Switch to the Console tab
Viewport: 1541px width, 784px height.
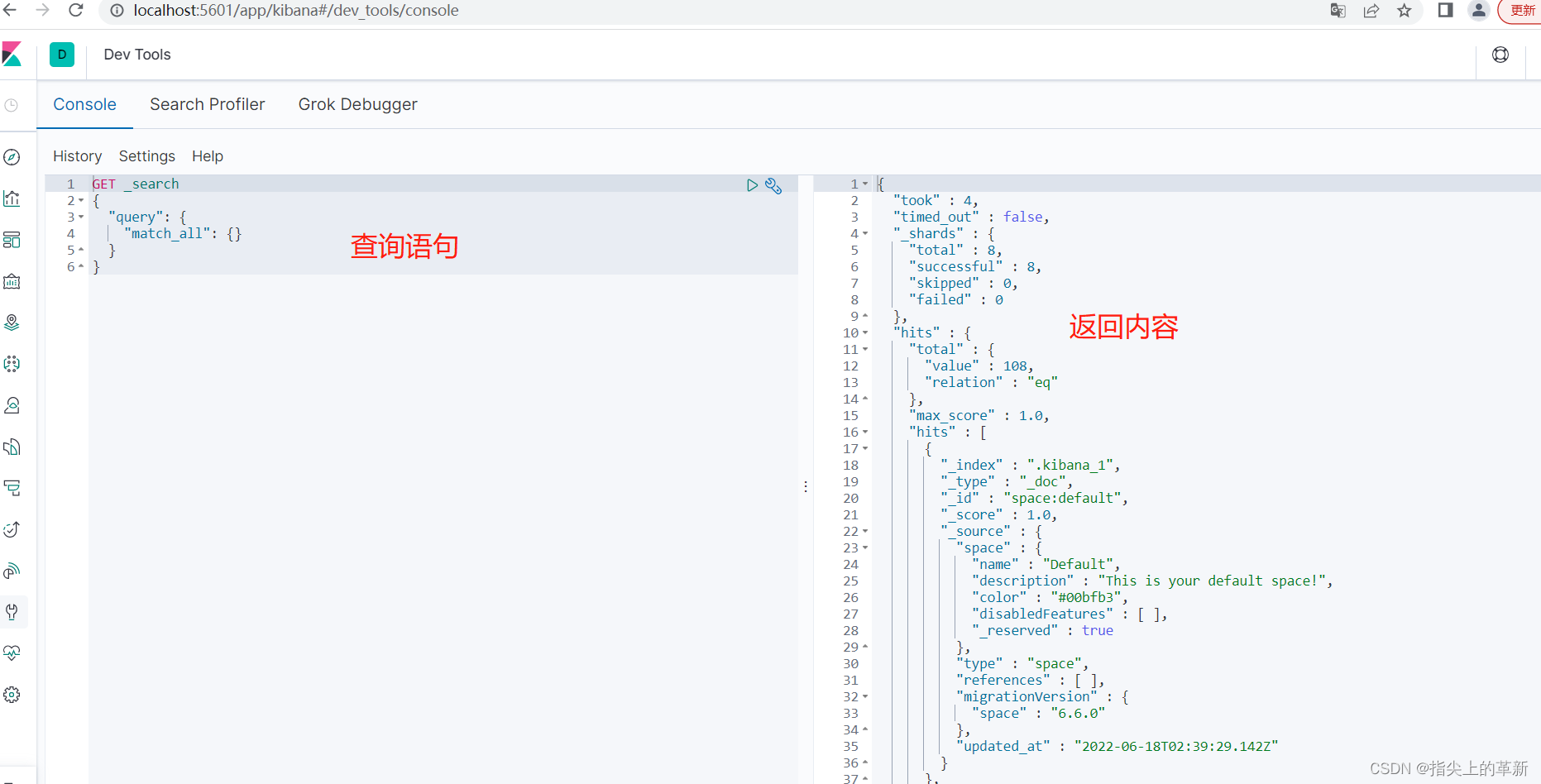tap(84, 104)
